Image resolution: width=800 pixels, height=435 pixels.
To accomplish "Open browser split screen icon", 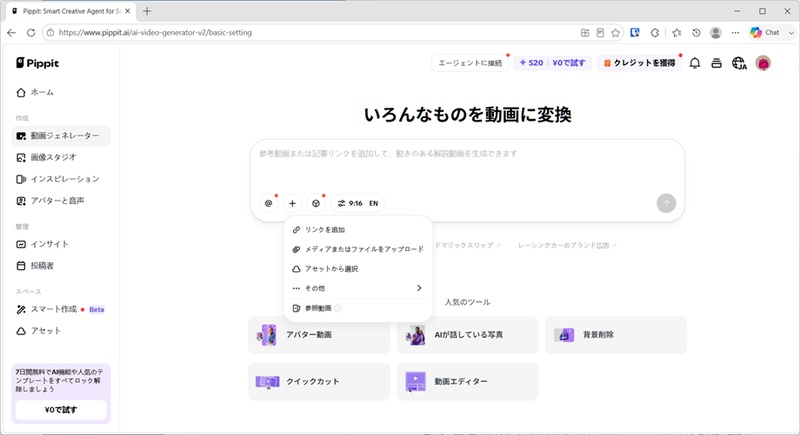I will point(585,33).
